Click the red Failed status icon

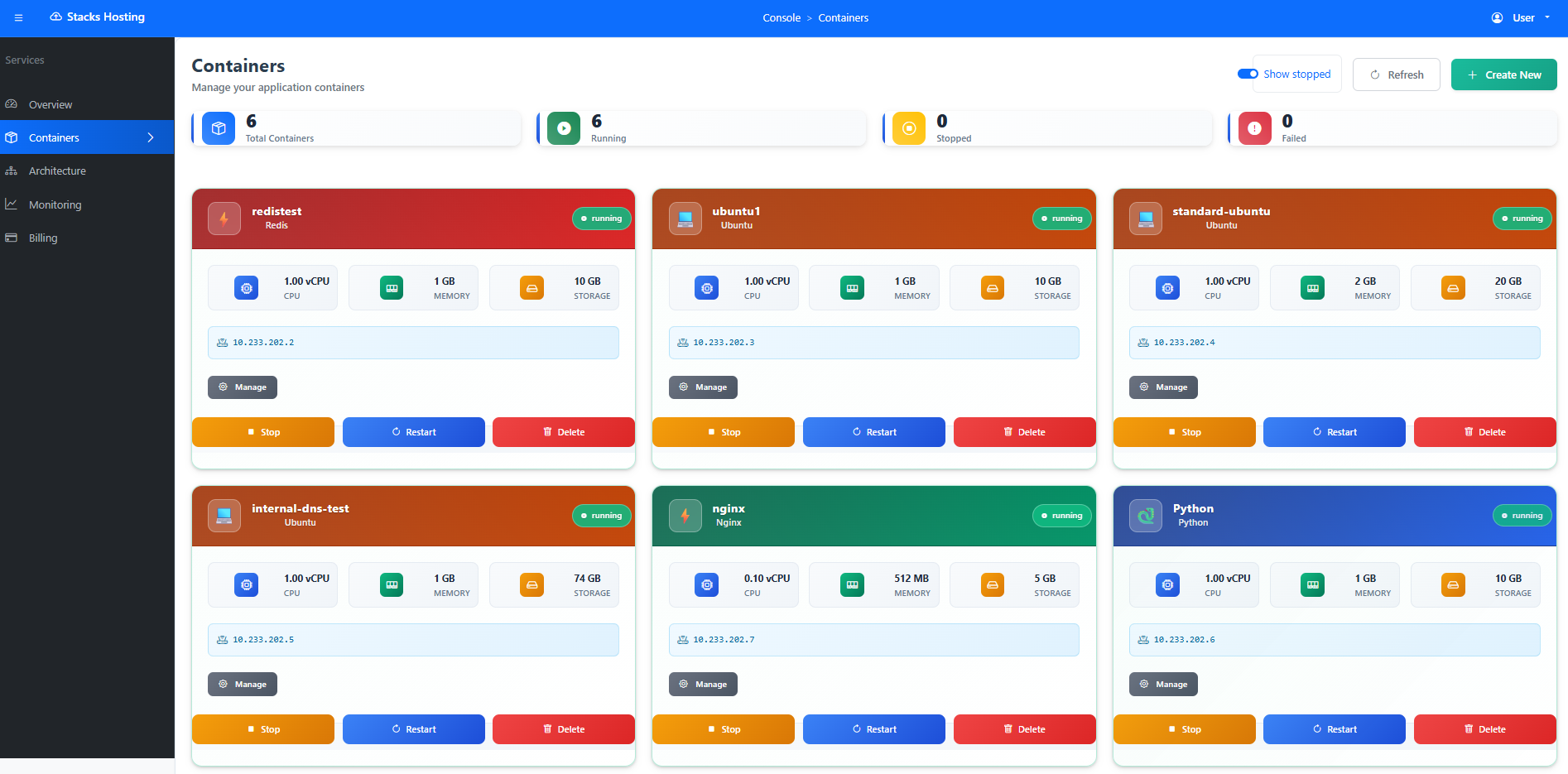pos(1255,128)
